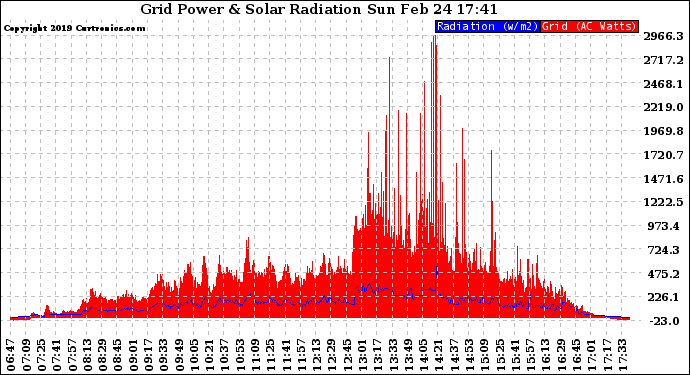
Task: Click the 12:29 time label
Action: (332, 355)
